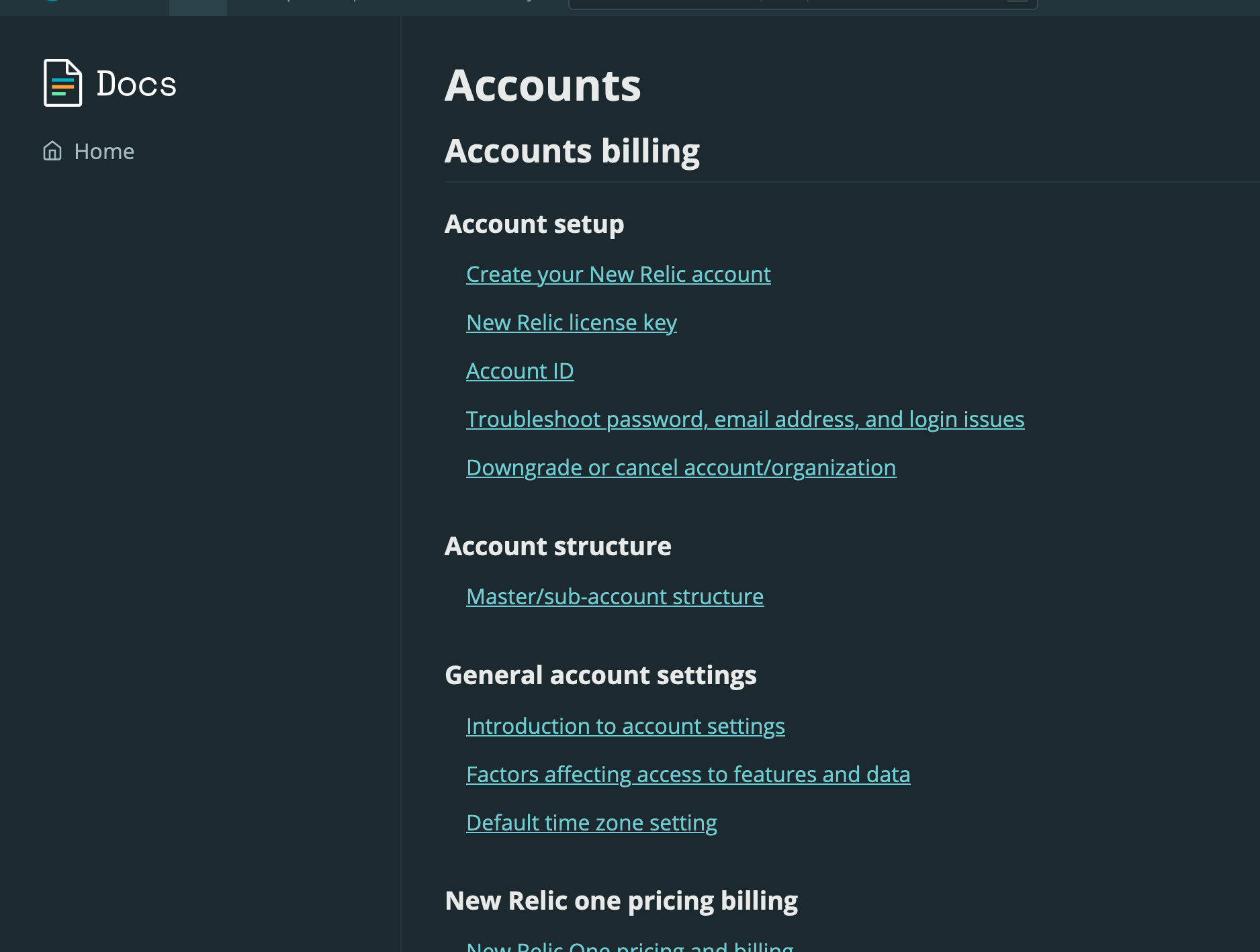Click the Docs wordmark text
The width and height of the screenshot is (1260, 952).
tap(136, 84)
